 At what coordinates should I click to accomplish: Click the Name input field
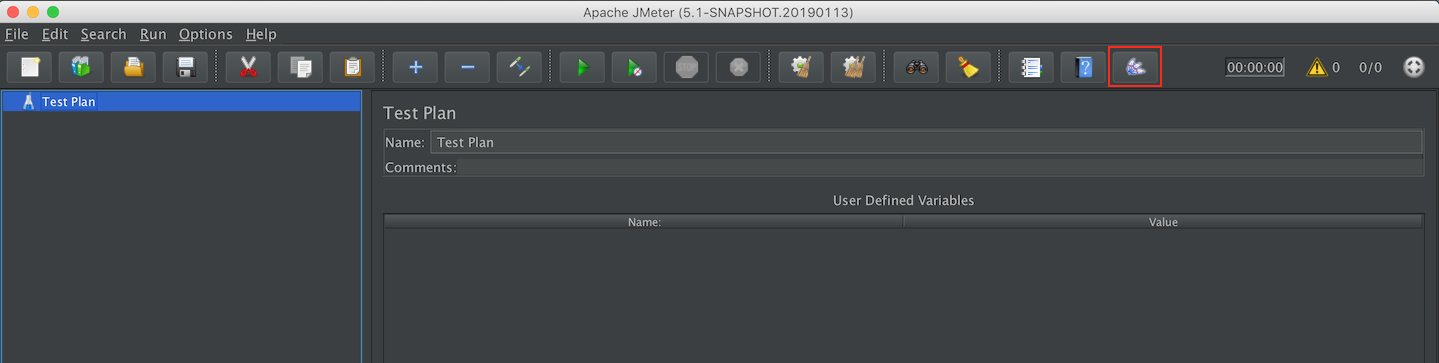pyautogui.click(x=926, y=142)
